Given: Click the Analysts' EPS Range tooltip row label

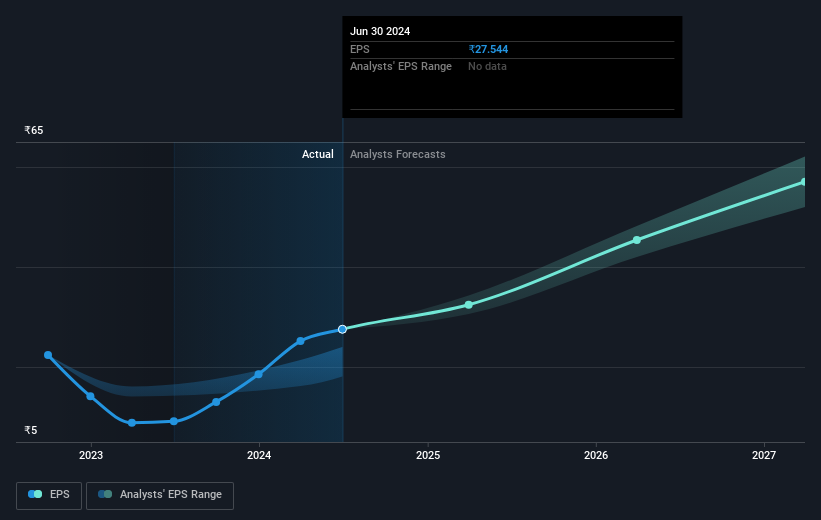Looking at the screenshot, I should [401, 67].
